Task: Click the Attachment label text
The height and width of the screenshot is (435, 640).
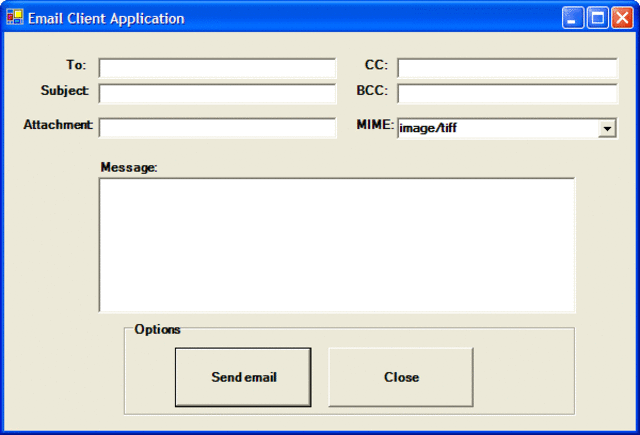Action: point(58,124)
